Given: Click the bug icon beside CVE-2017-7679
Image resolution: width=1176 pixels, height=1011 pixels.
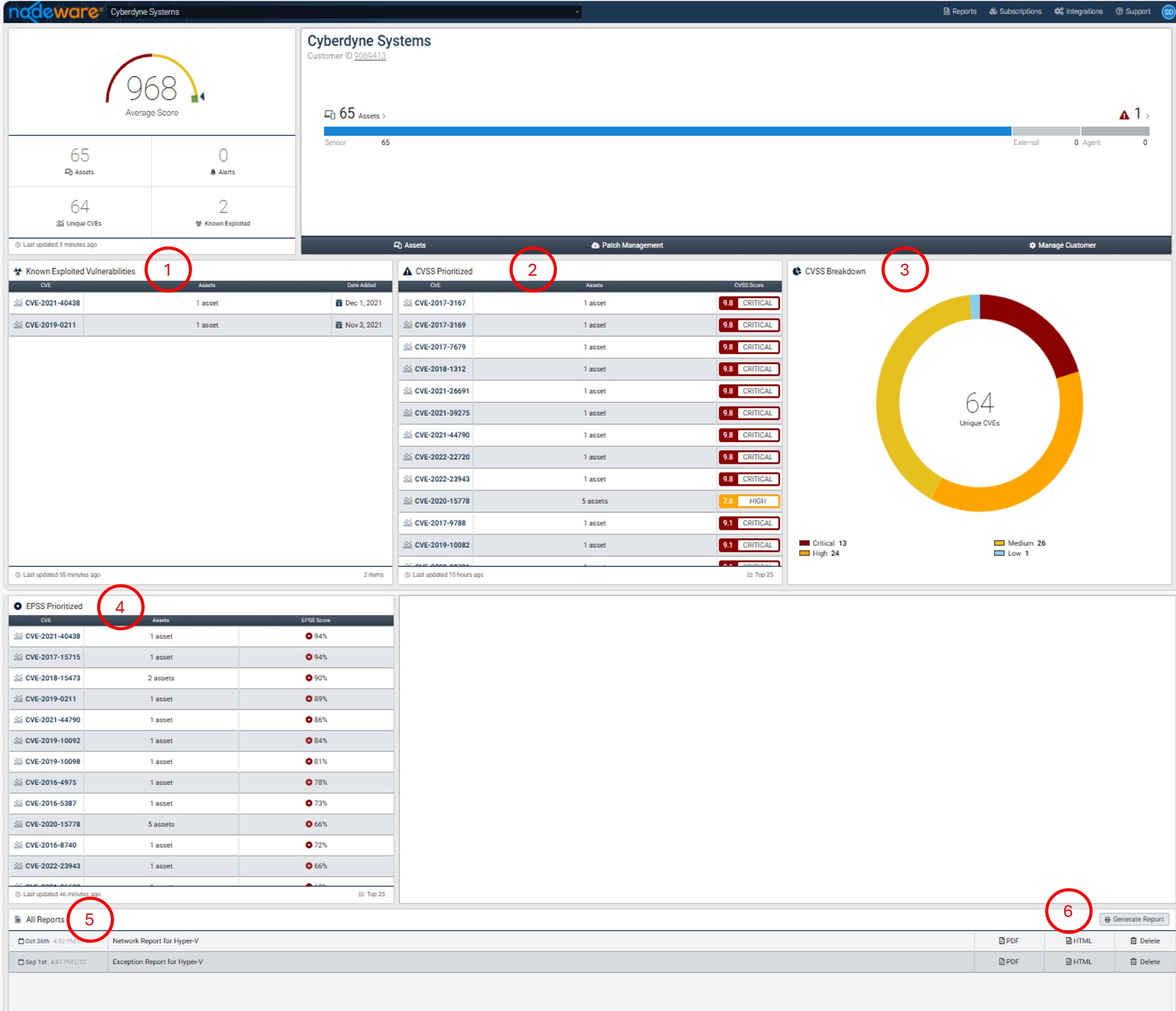Looking at the screenshot, I should pos(408,347).
